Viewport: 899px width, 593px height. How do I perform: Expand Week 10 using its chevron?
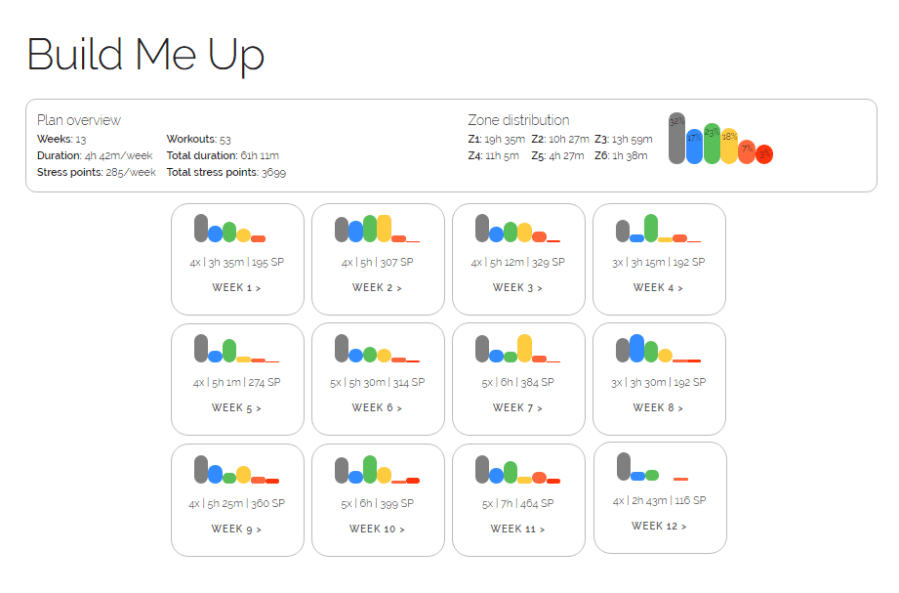(x=400, y=529)
